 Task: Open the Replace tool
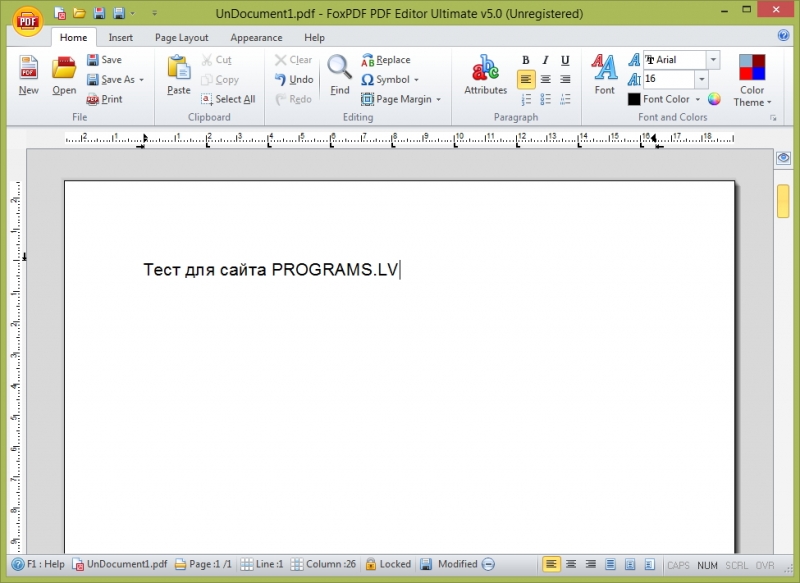386,60
